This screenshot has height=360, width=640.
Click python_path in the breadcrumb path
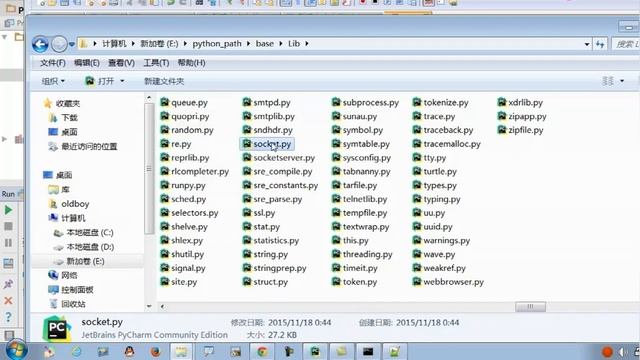[x=217, y=44]
